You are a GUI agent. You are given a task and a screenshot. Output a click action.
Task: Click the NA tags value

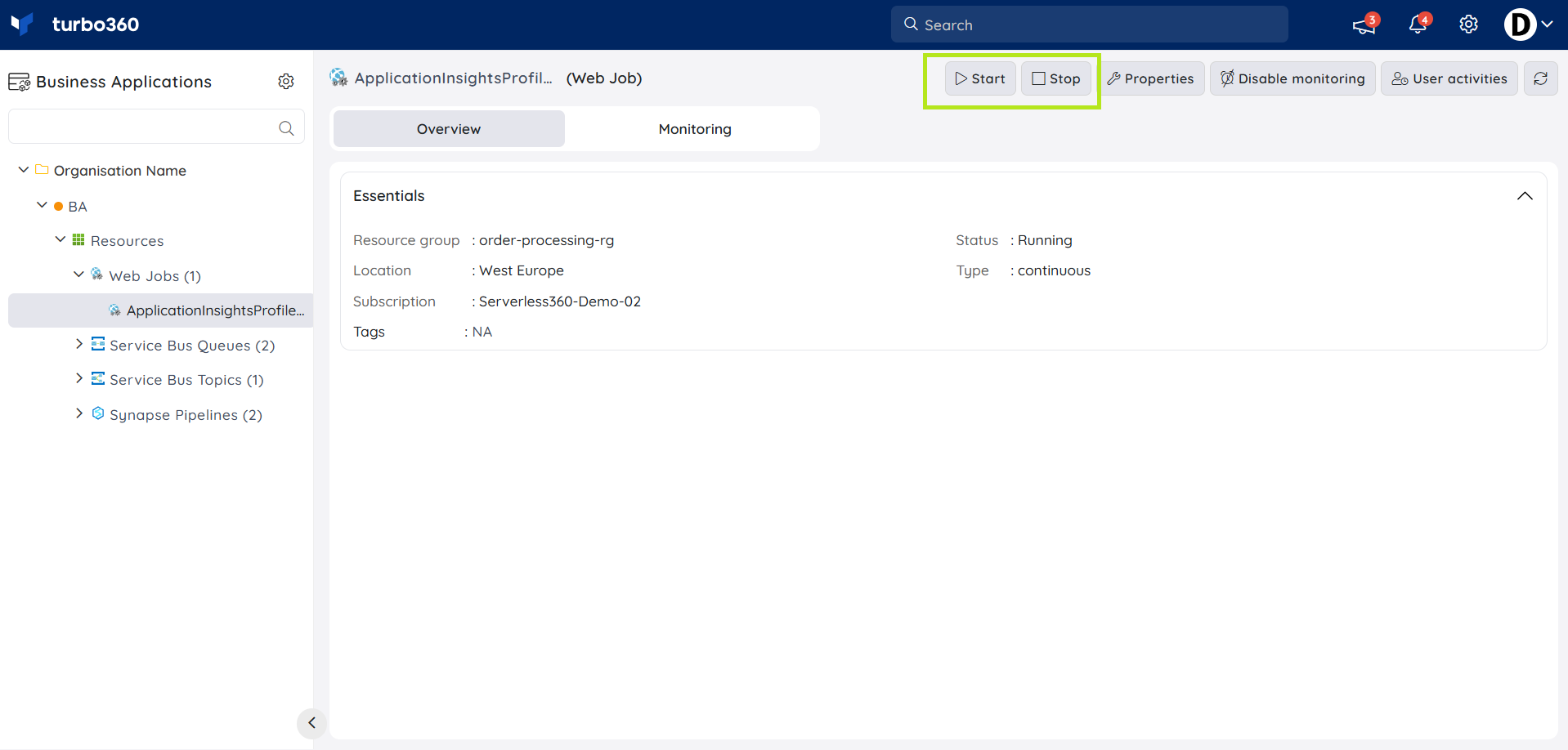(x=482, y=332)
